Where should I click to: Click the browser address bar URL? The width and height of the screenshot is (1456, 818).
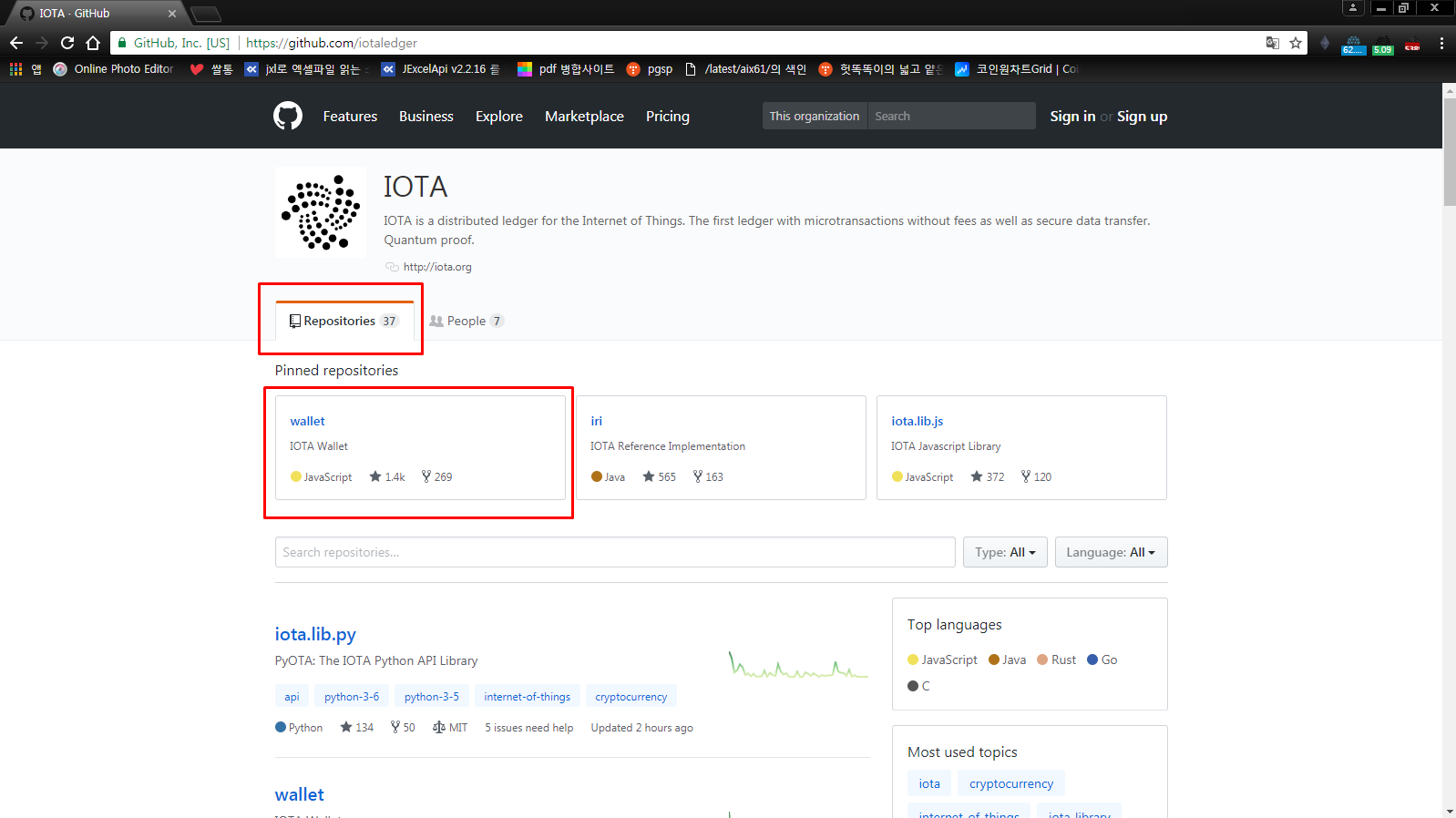332,43
